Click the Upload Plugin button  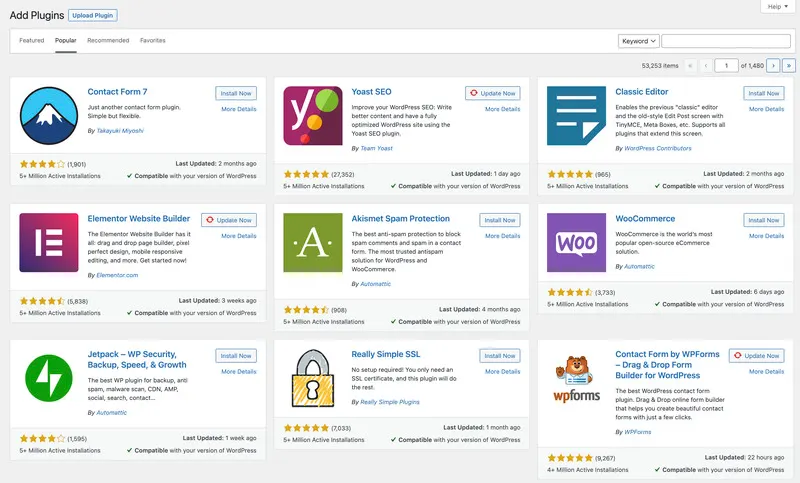click(x=93, y=15)
